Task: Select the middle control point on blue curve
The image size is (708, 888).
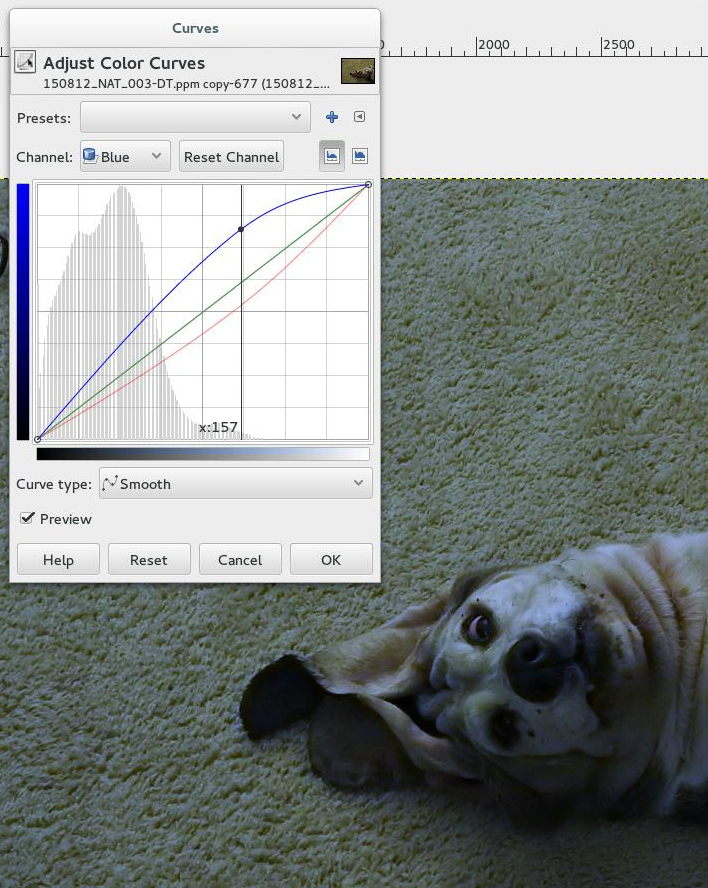Action: coord(241,230)
